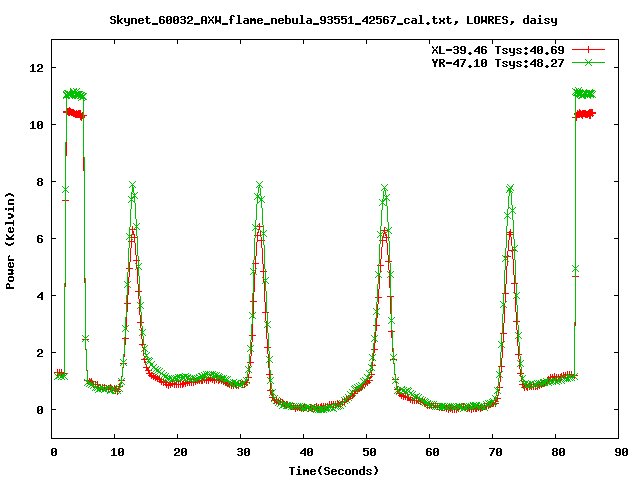Select the XL-39.46 Tsys:40.69 legend label
Viewport: 640px width, 480px height.
pos(498,50)
